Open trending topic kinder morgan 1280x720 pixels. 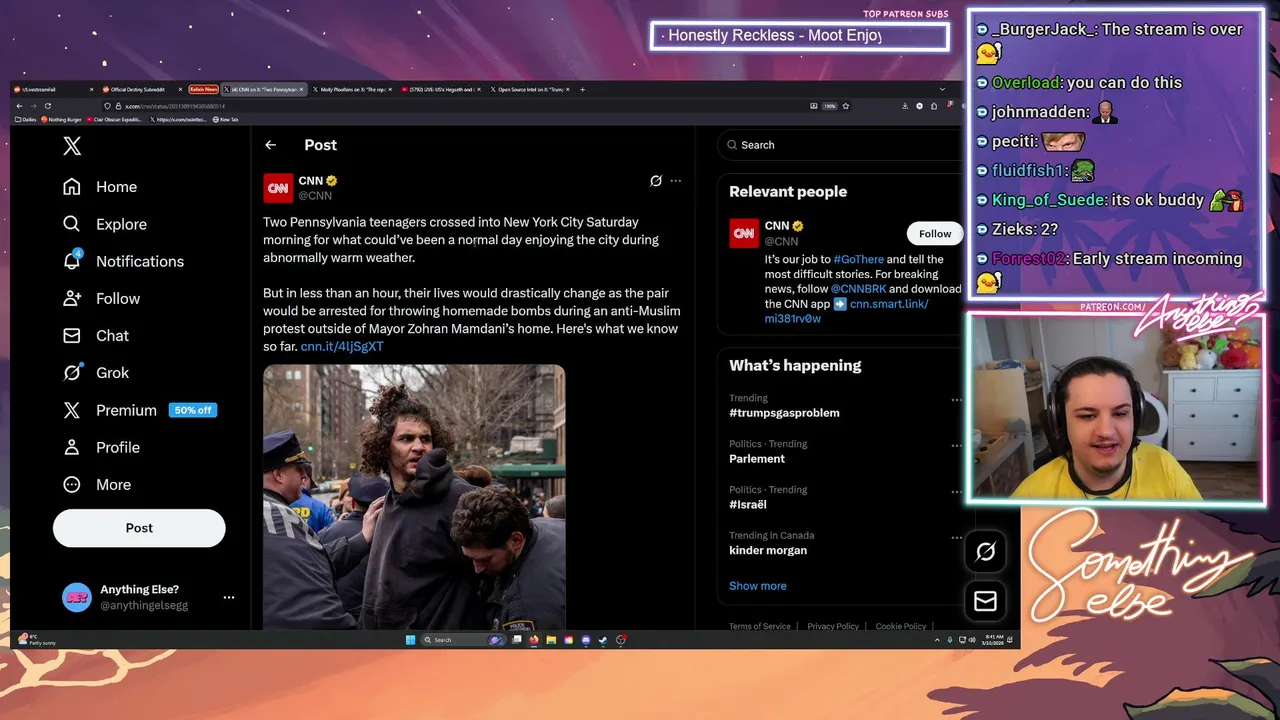point(768,550)
